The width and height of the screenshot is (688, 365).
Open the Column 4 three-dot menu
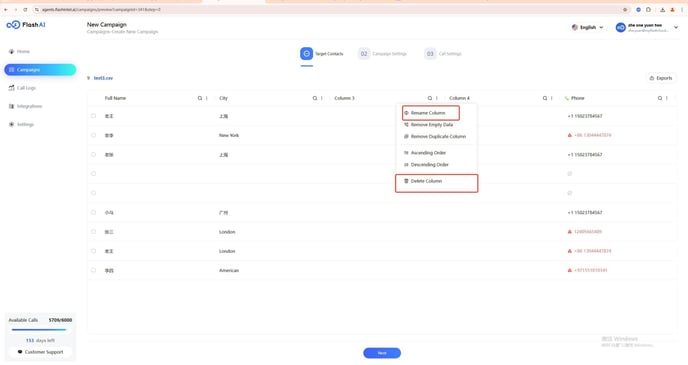tap(552, 98)
